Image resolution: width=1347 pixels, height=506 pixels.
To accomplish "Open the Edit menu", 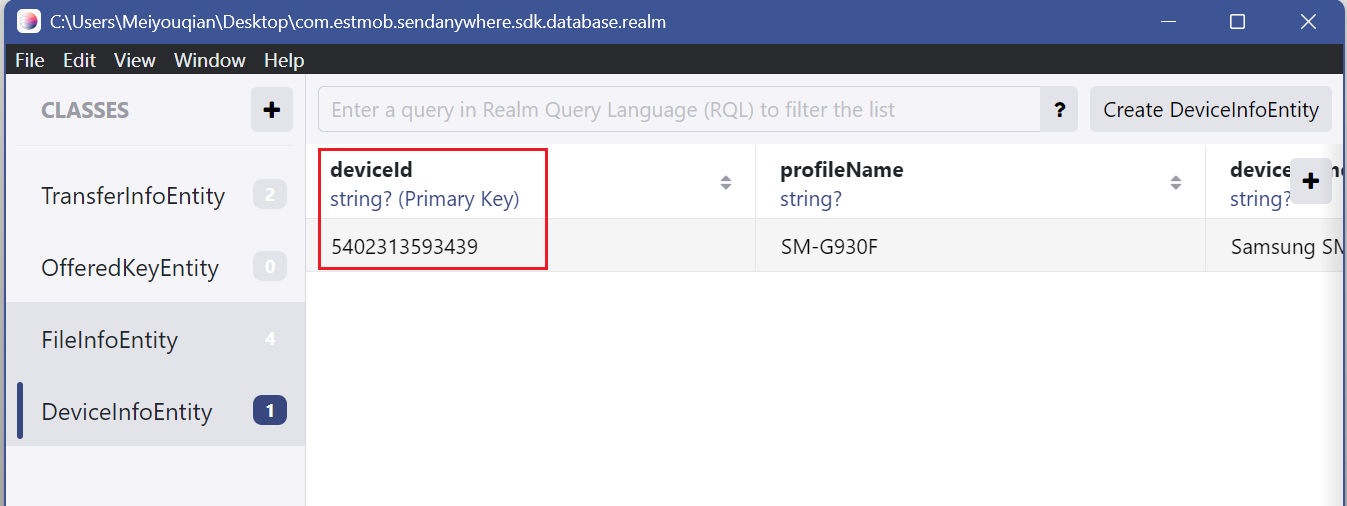I will click(79, 60).
